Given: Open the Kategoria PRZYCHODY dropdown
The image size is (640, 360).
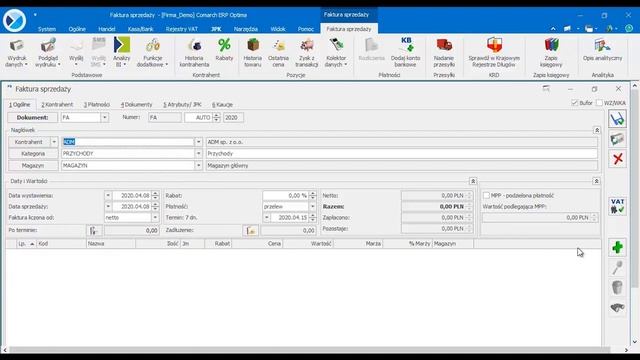Looking at the screenshot, I should click(198, 154).
